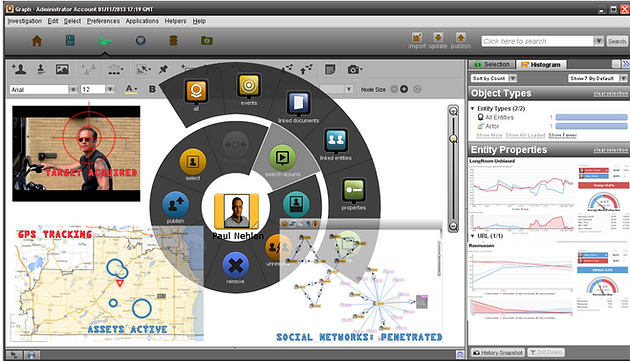Open the camera snapshot tool

point(355,70)
